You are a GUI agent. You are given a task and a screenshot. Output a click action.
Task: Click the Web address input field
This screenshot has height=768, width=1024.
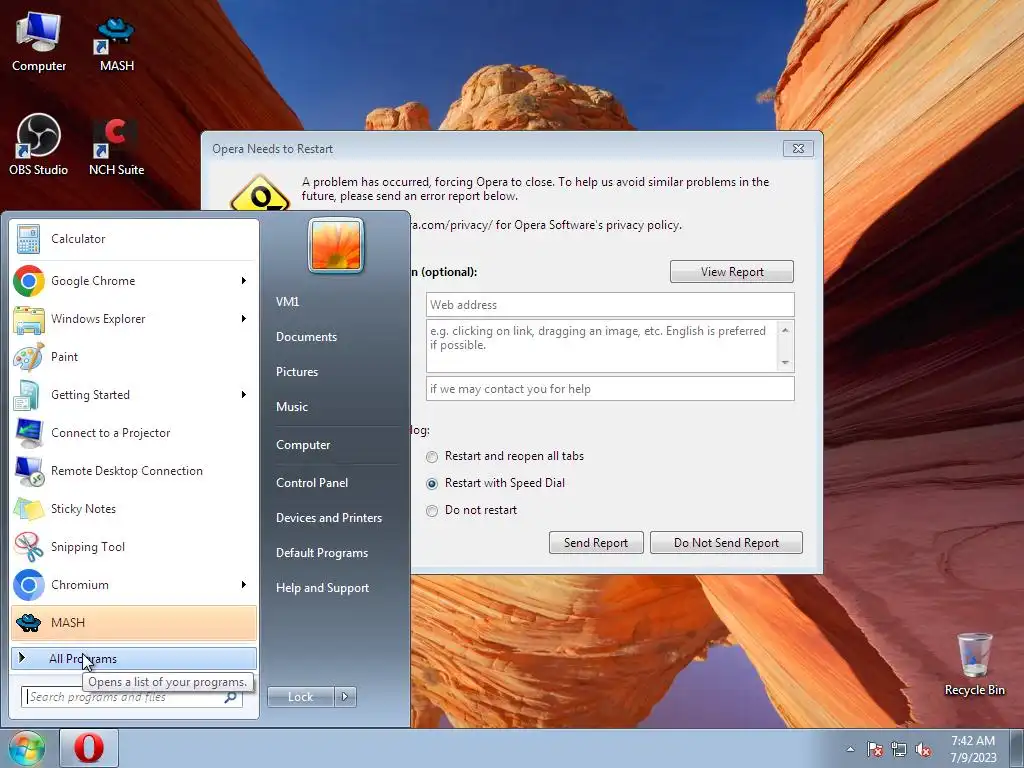click(x=610, y=305)
